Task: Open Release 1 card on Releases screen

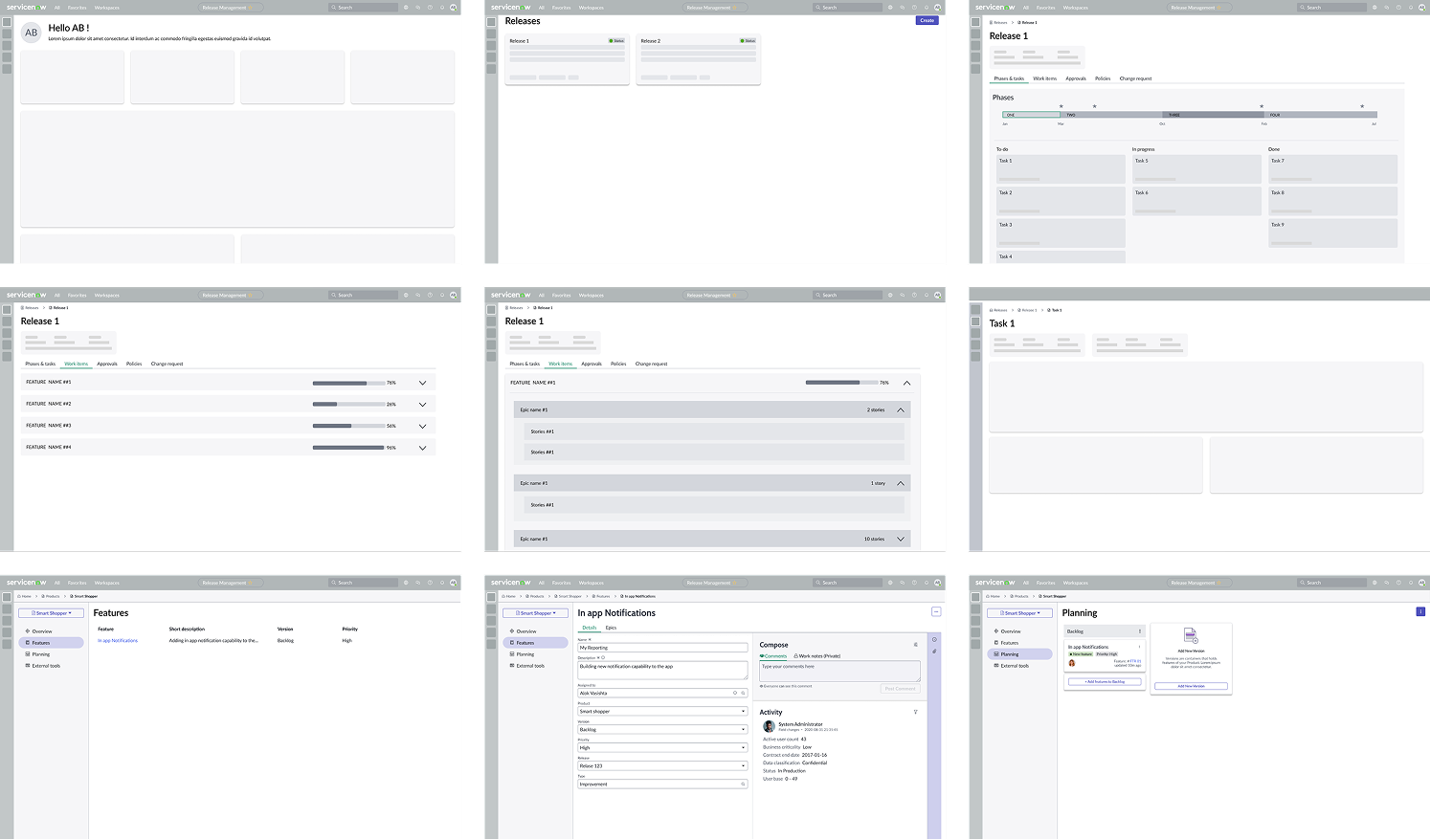Action: point(567,59)
